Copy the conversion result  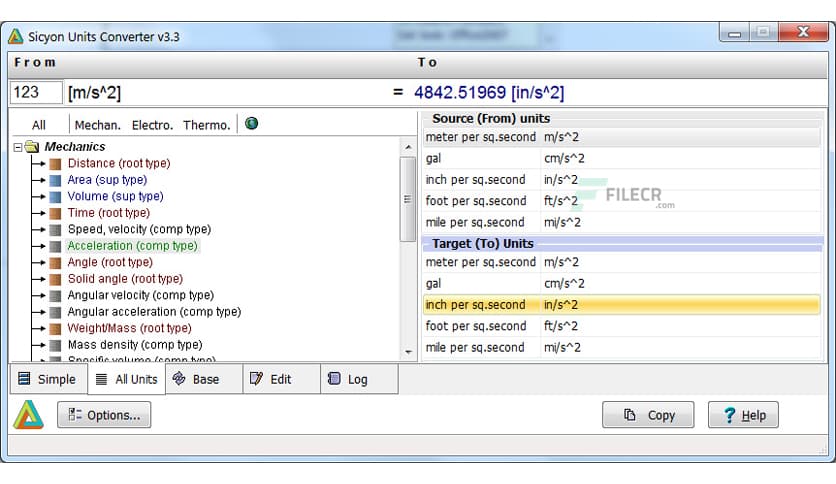point(648,415)
